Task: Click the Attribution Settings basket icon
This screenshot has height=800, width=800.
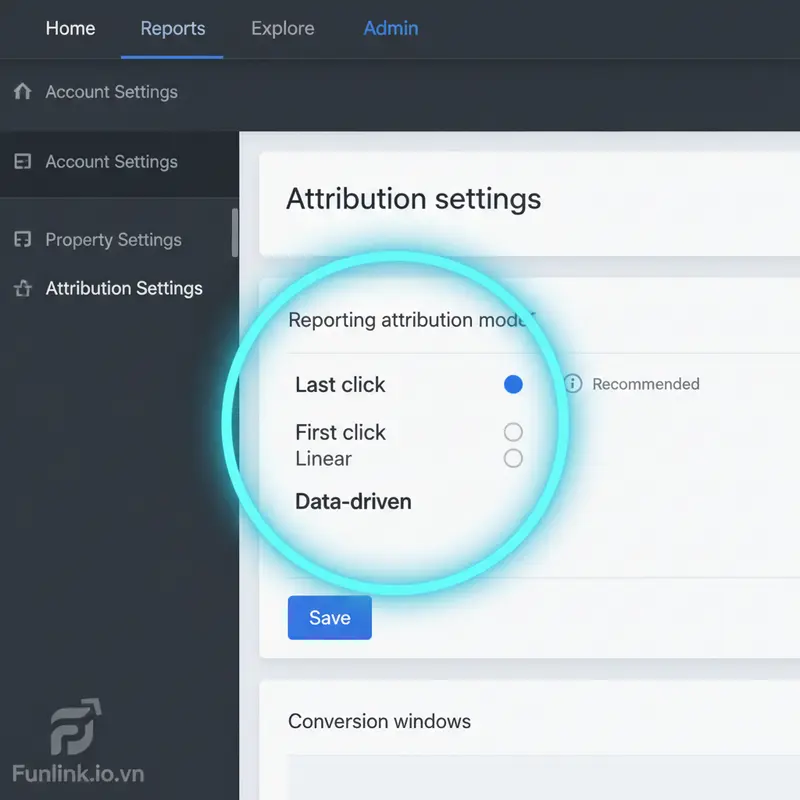Action: pos(20,288)
